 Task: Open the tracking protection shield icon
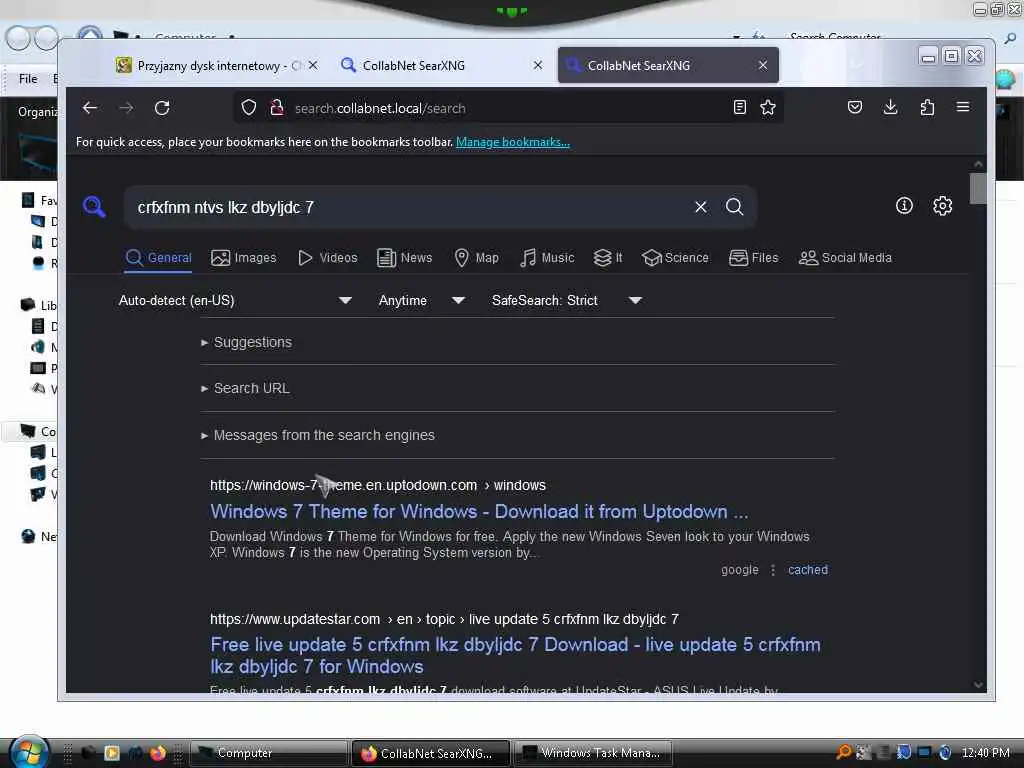[x=249, y=108]
